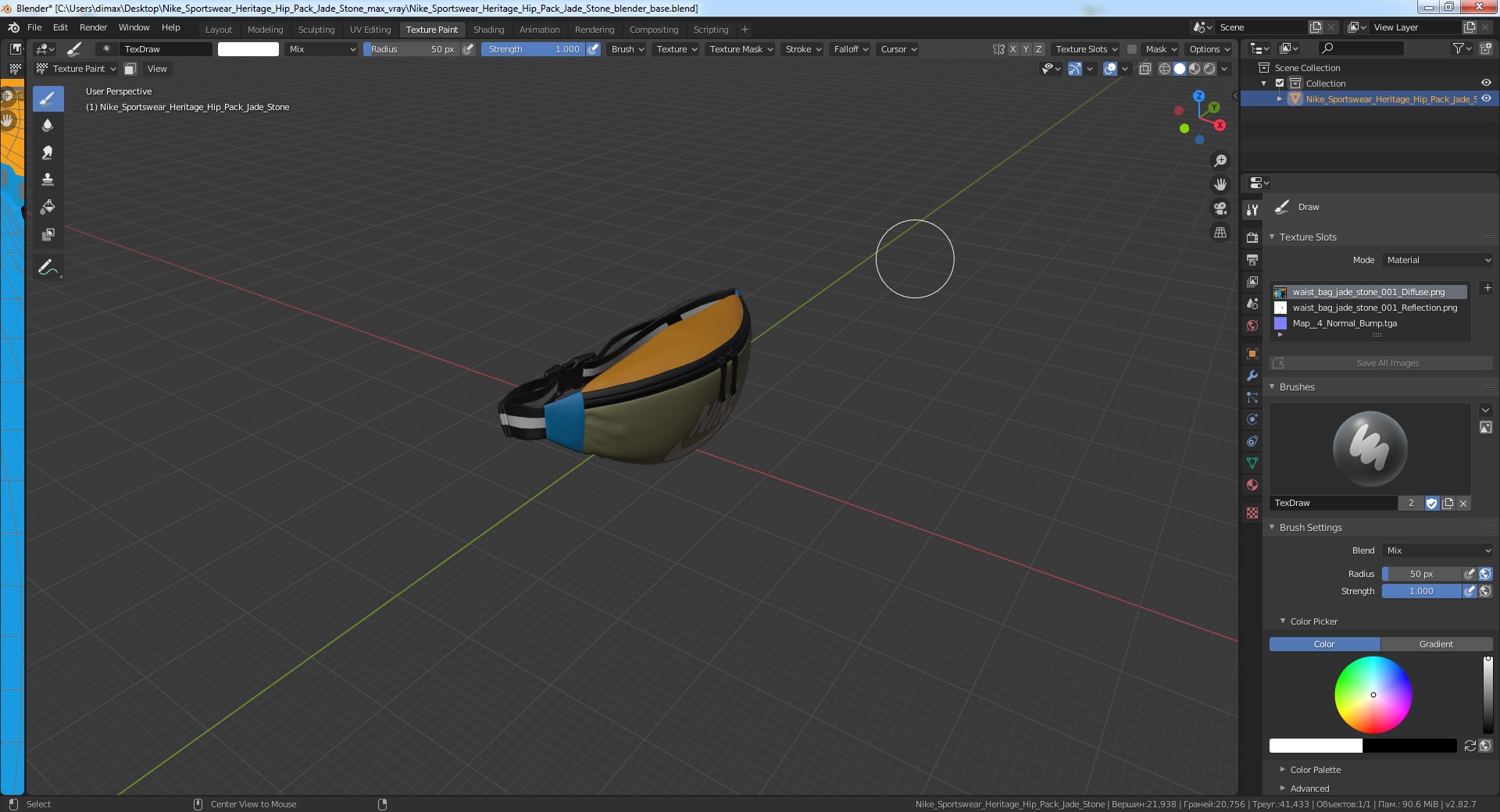Enable the stencil Mask checkbox
The width and height of the screenshot is (1500, 812).
(1131, 49)
